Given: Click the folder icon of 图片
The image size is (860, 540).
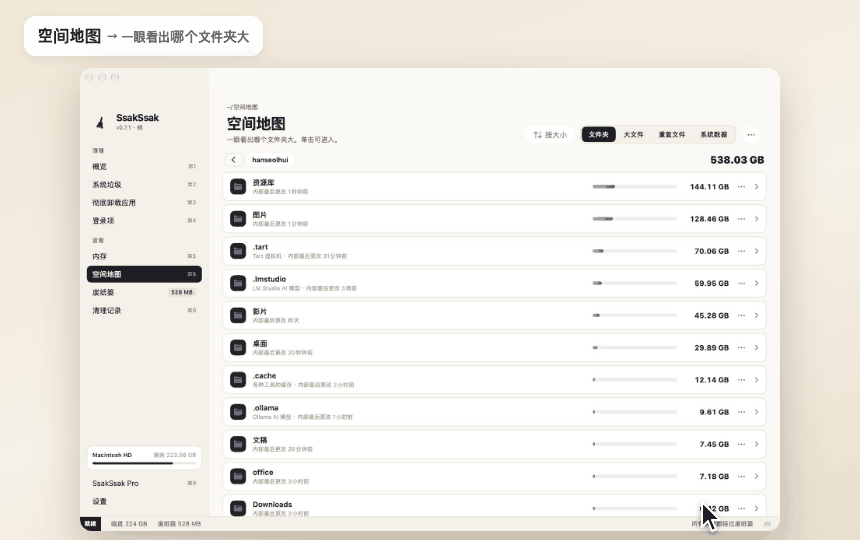Looking at the screenshot, I should click(x=238, y=219).
